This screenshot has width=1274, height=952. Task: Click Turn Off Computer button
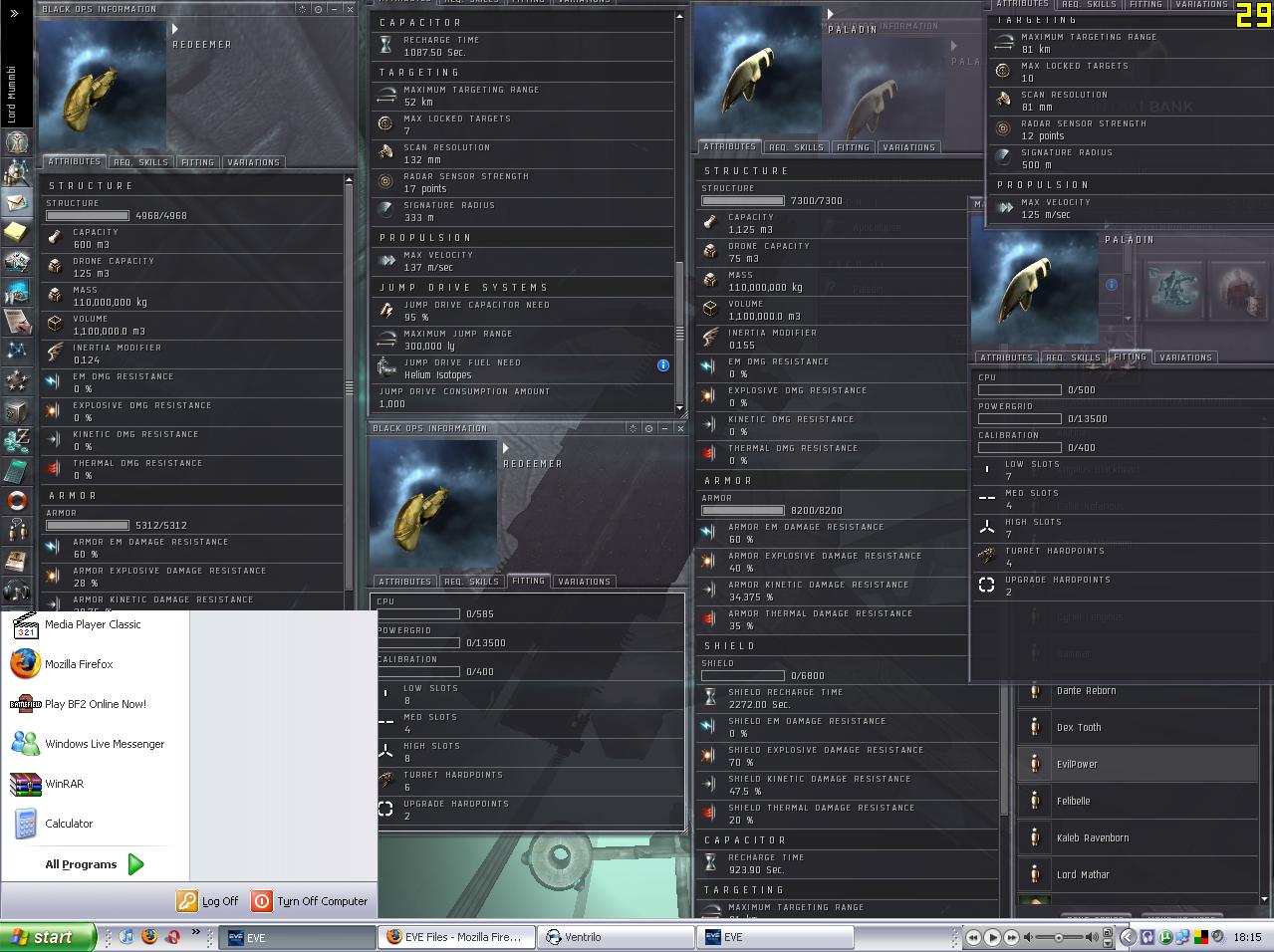coord(310,901)
